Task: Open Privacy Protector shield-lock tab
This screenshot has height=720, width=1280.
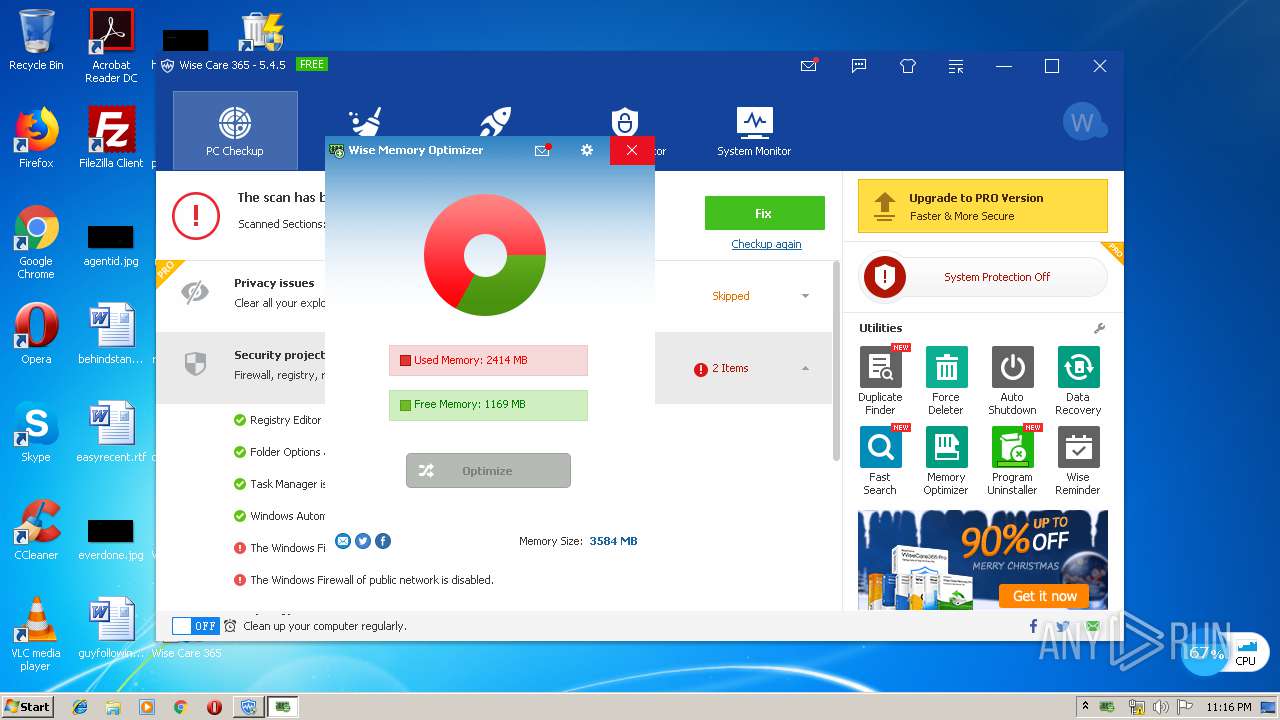Action: pos(624,121)
